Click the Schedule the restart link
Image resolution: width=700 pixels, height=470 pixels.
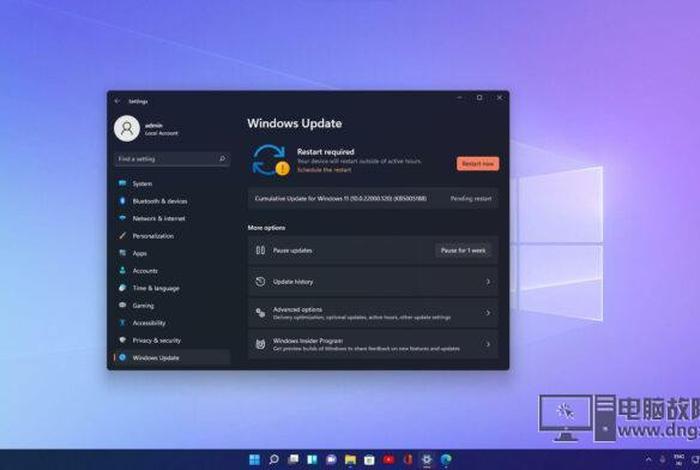324,170
